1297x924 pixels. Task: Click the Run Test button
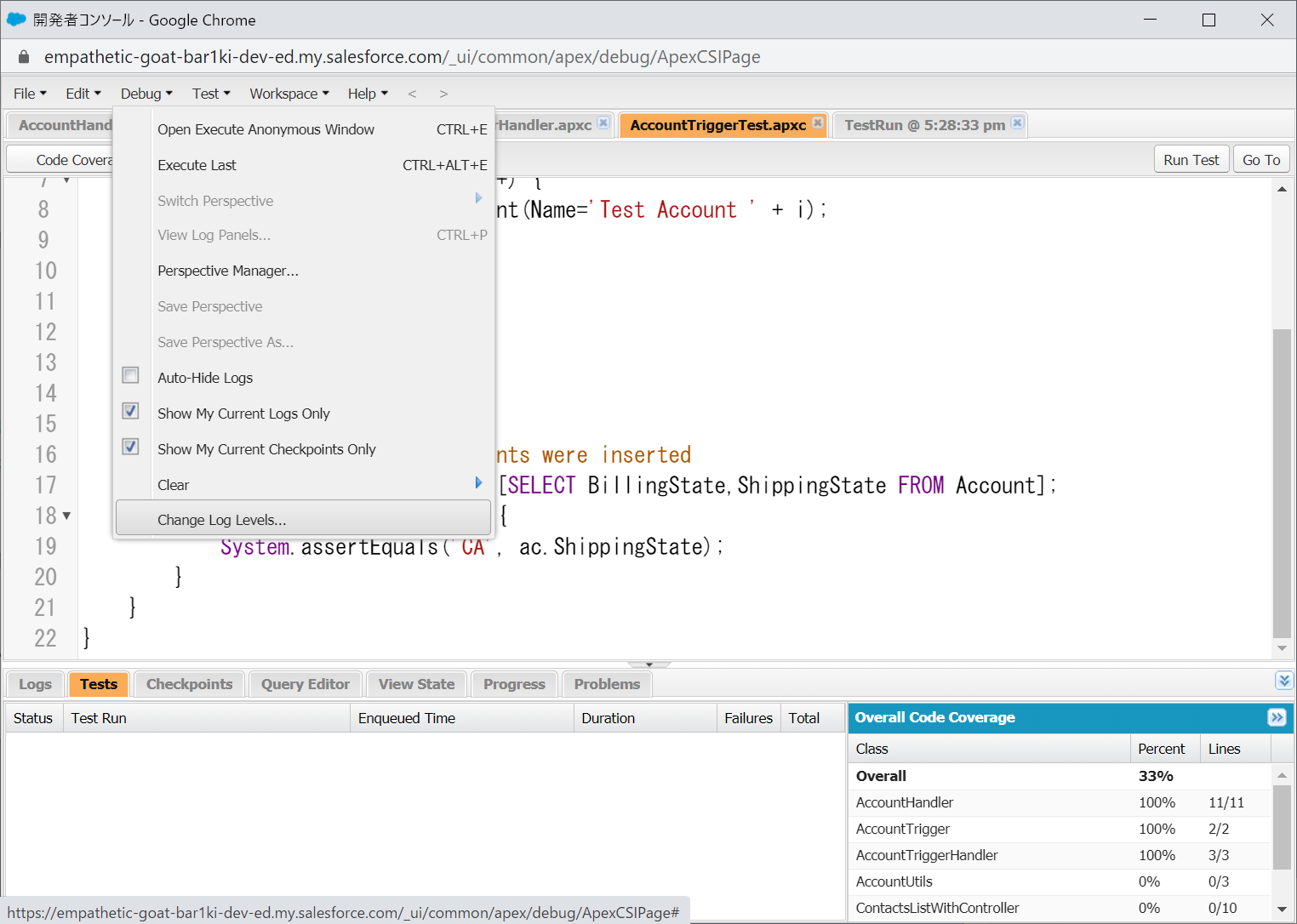click(1191, 160)
